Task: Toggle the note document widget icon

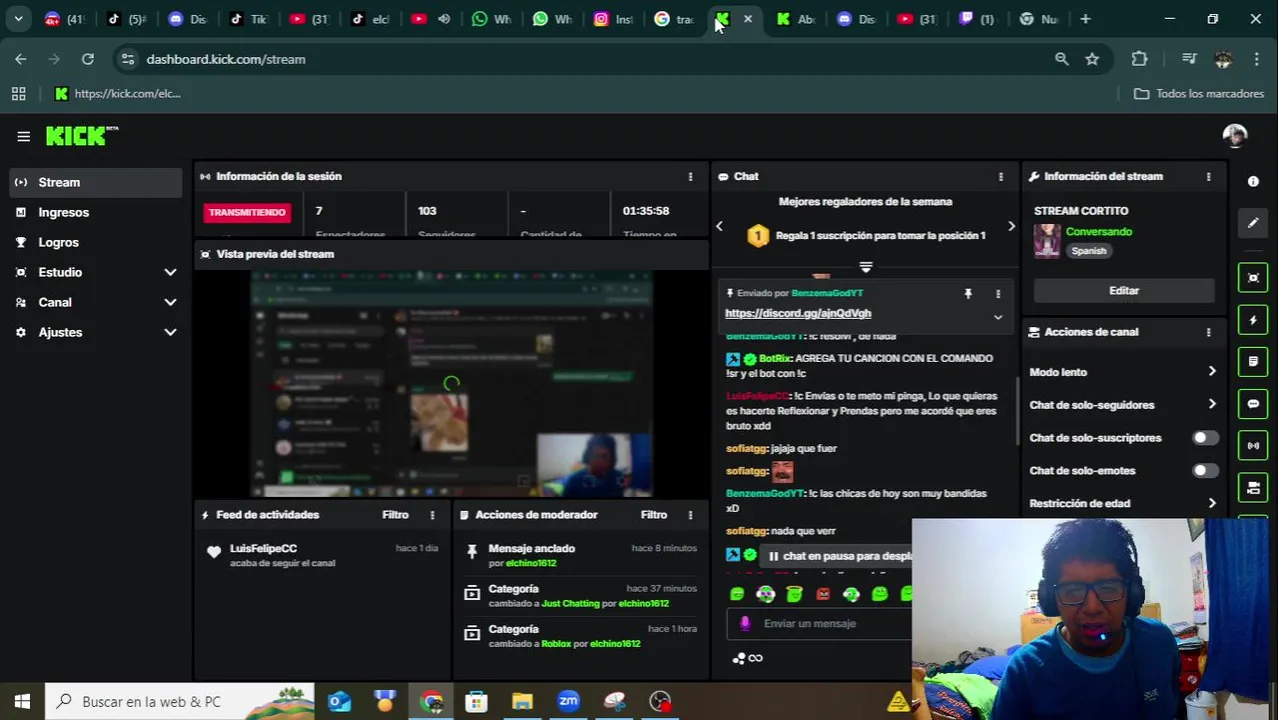Action: tap(1253, 361)
